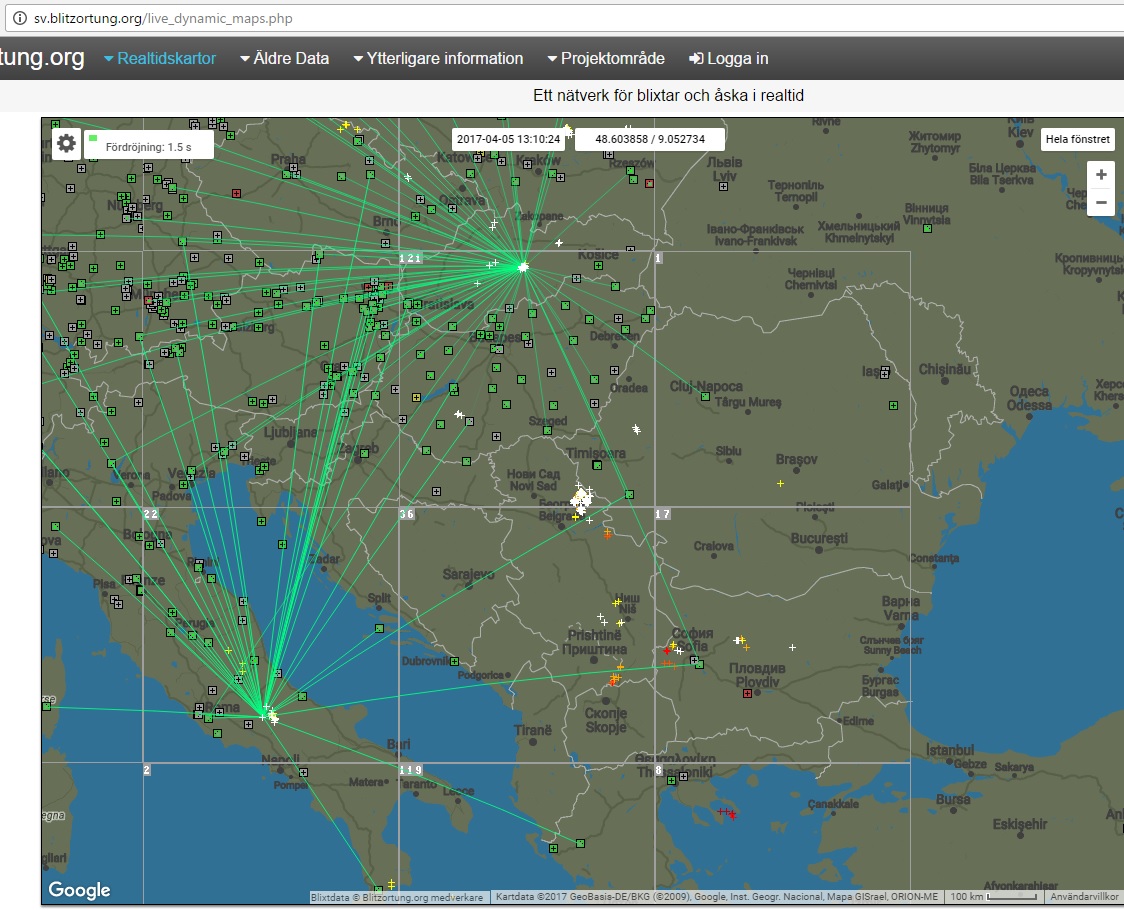Viewport: 1124px width, 910px height.
Task: Click the red station marker near Plovdiv
Action: coord(748,693)
